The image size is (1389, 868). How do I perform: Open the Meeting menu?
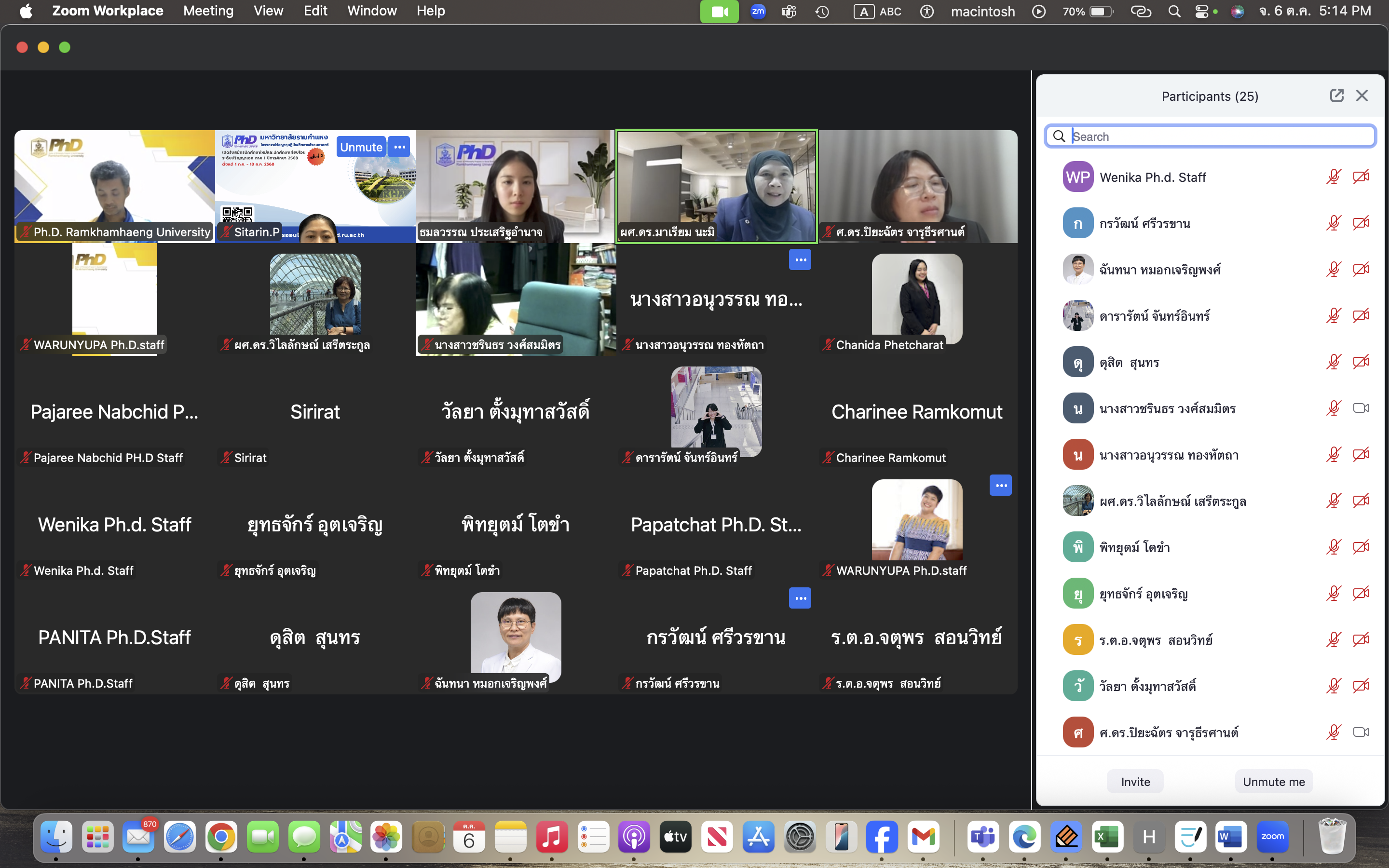pos(208,11)
